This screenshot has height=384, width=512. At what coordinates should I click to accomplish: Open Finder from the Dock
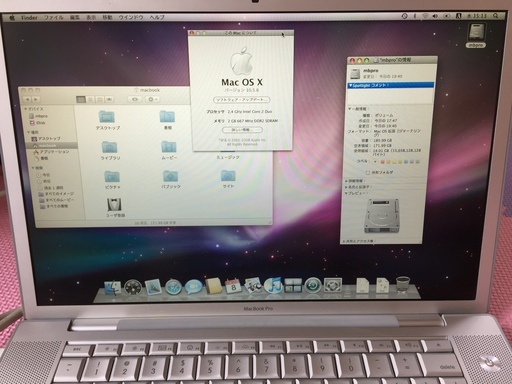[x=112, y=287]
